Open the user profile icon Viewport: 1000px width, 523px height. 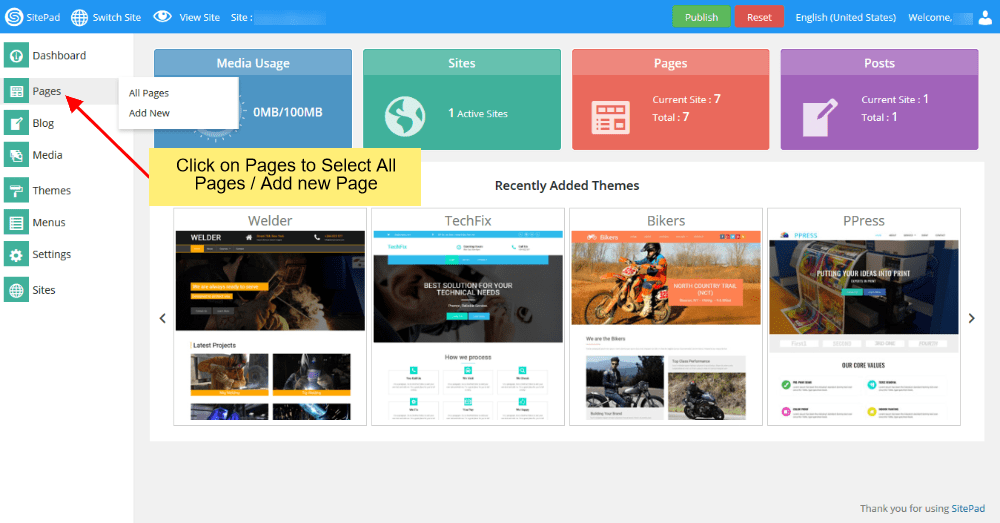pos(985,17)
